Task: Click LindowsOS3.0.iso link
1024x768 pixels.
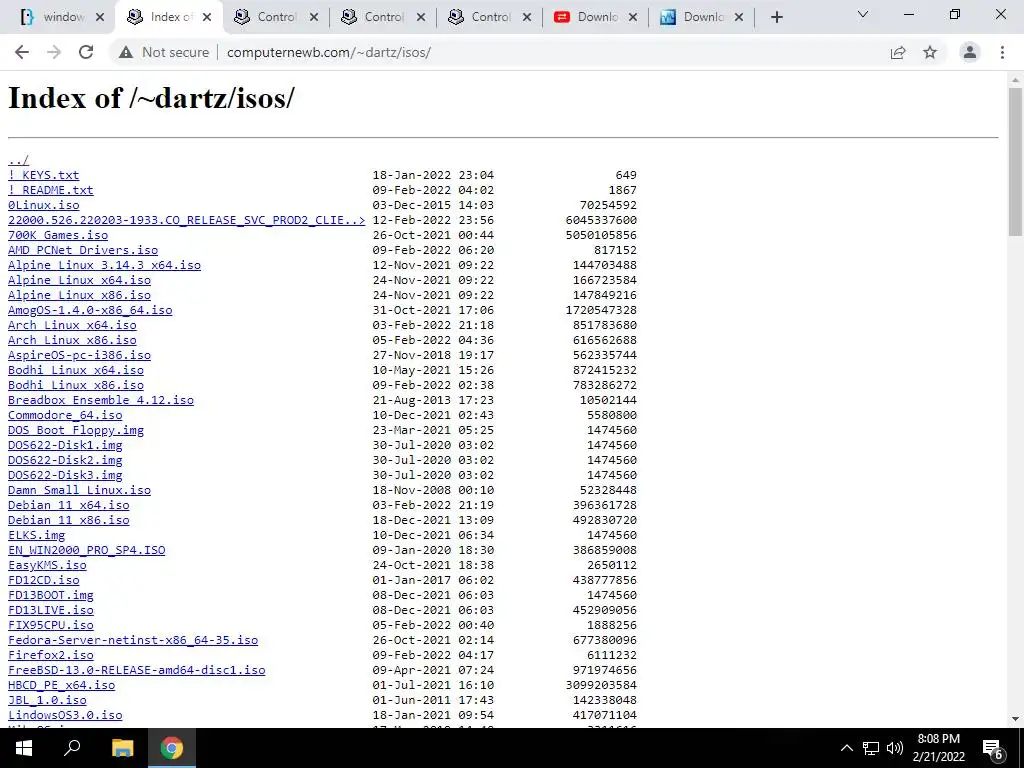Action: [x=65, y=716]
